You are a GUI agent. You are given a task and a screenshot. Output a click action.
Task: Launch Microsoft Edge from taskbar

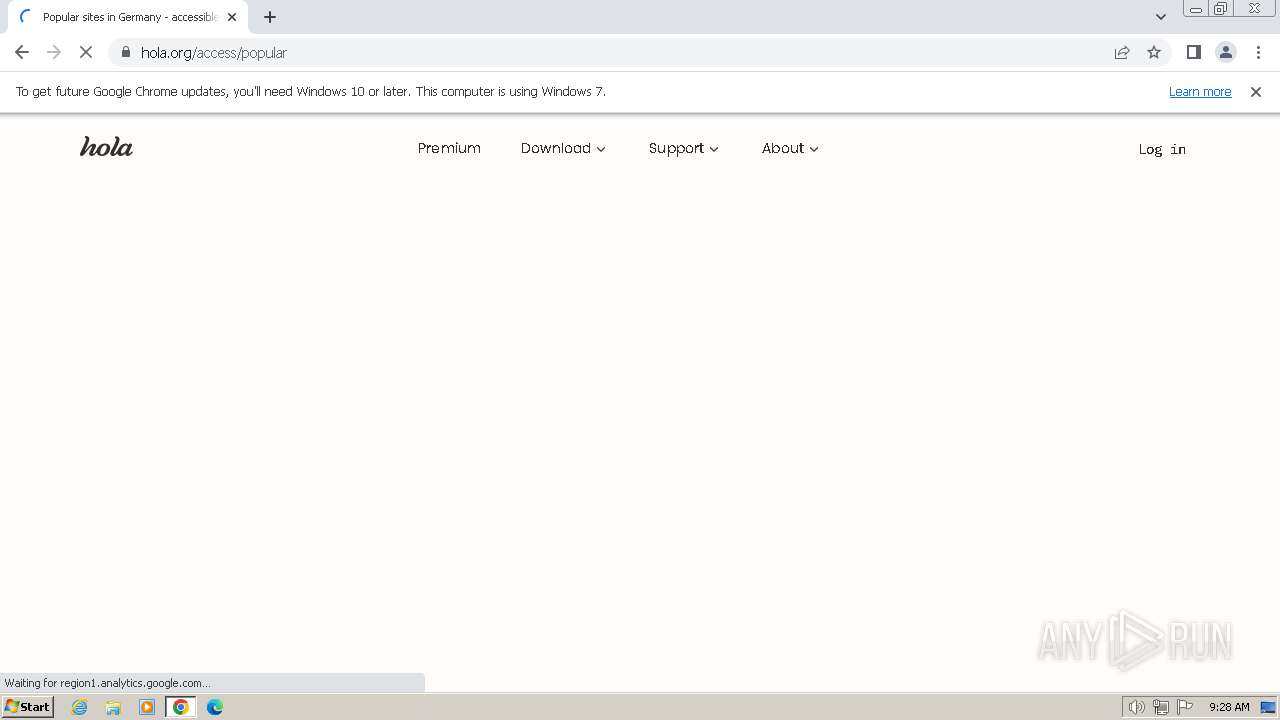coord(215,707)
